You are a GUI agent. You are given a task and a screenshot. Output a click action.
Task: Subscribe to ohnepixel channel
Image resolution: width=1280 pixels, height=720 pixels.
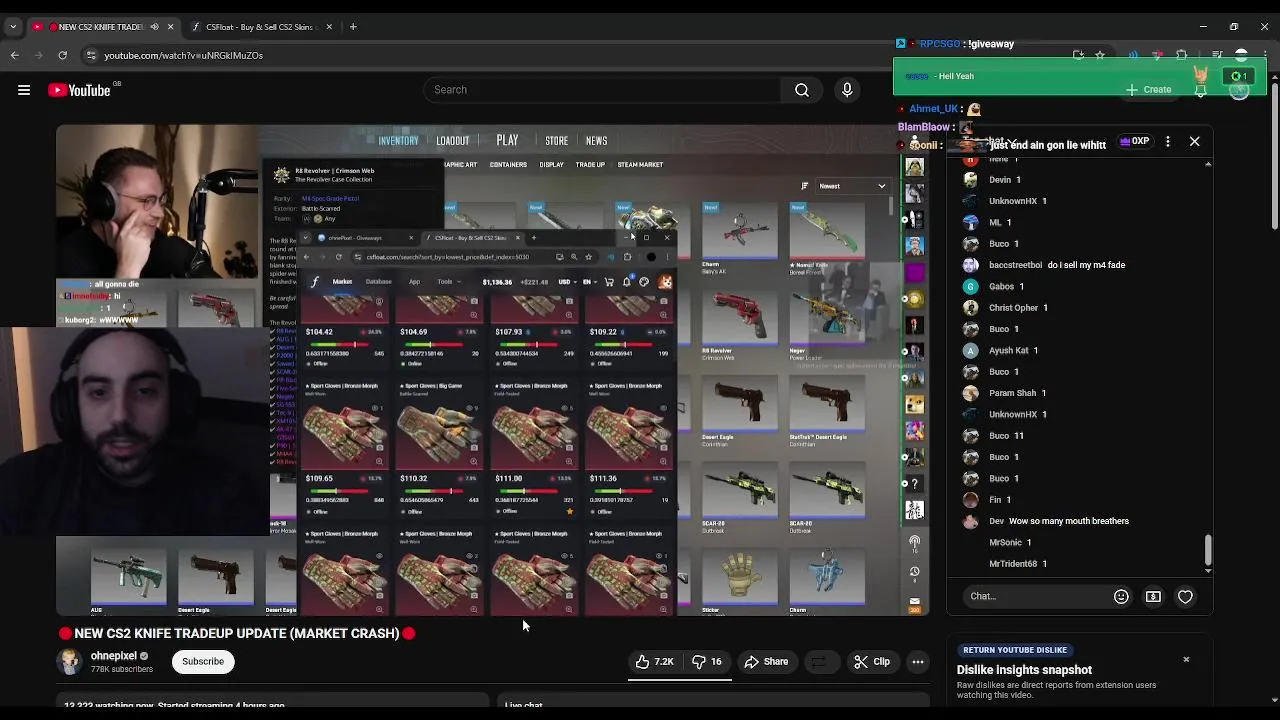[x=203, y=661]
